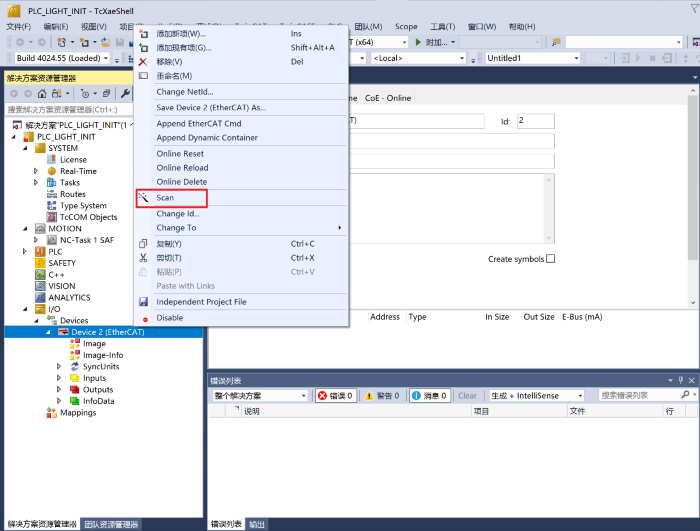Collapse Device 2 (EtherCAT) node
Screen dimensions: 700x531
click(48, 332)
